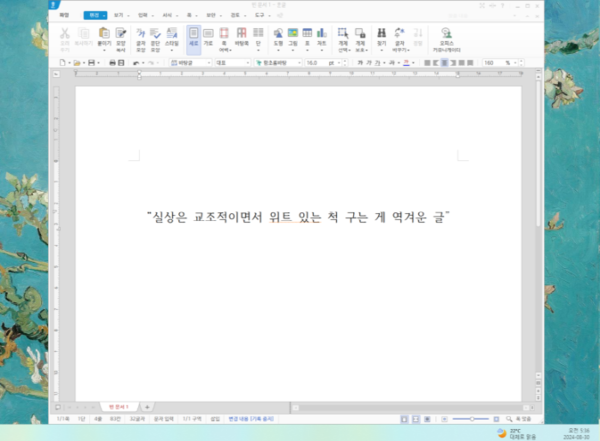Select Align Right paragraph button
Viewport: 600px width, 441px height.
(453, 62)
